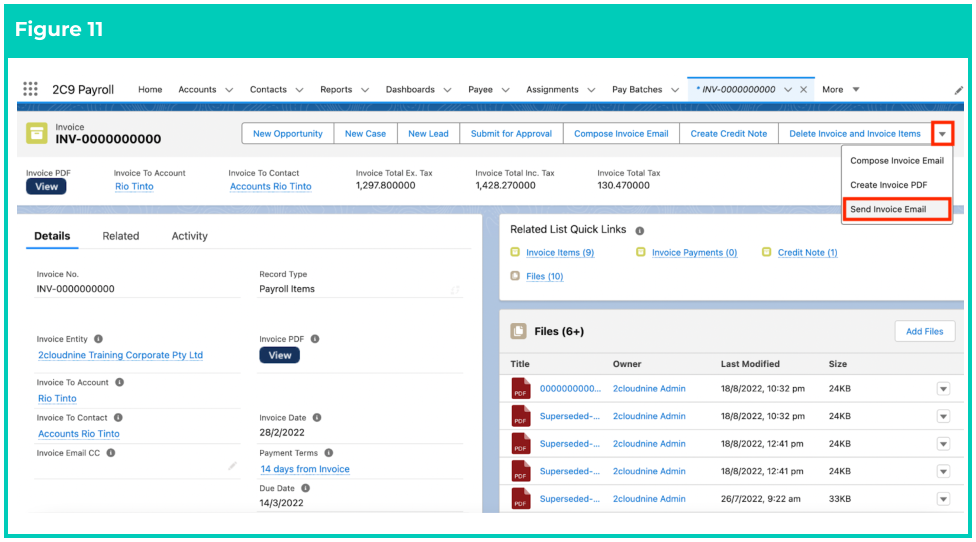Choose Send Invoice Email from the menu
Viewport: 976px width, 542px height.
point(896,209)
